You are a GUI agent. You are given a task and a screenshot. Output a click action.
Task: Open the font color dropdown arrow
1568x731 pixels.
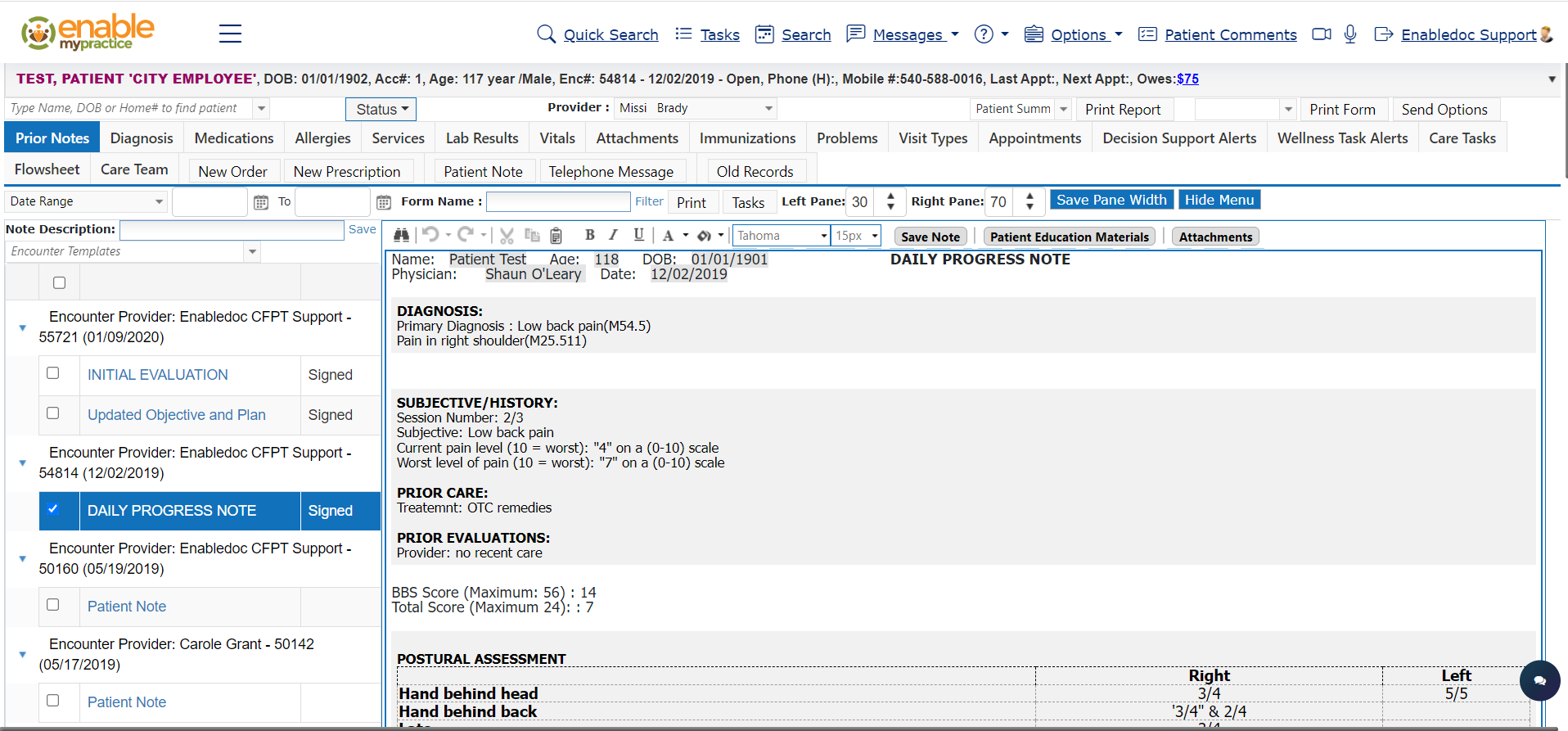(x=686, y=236)
